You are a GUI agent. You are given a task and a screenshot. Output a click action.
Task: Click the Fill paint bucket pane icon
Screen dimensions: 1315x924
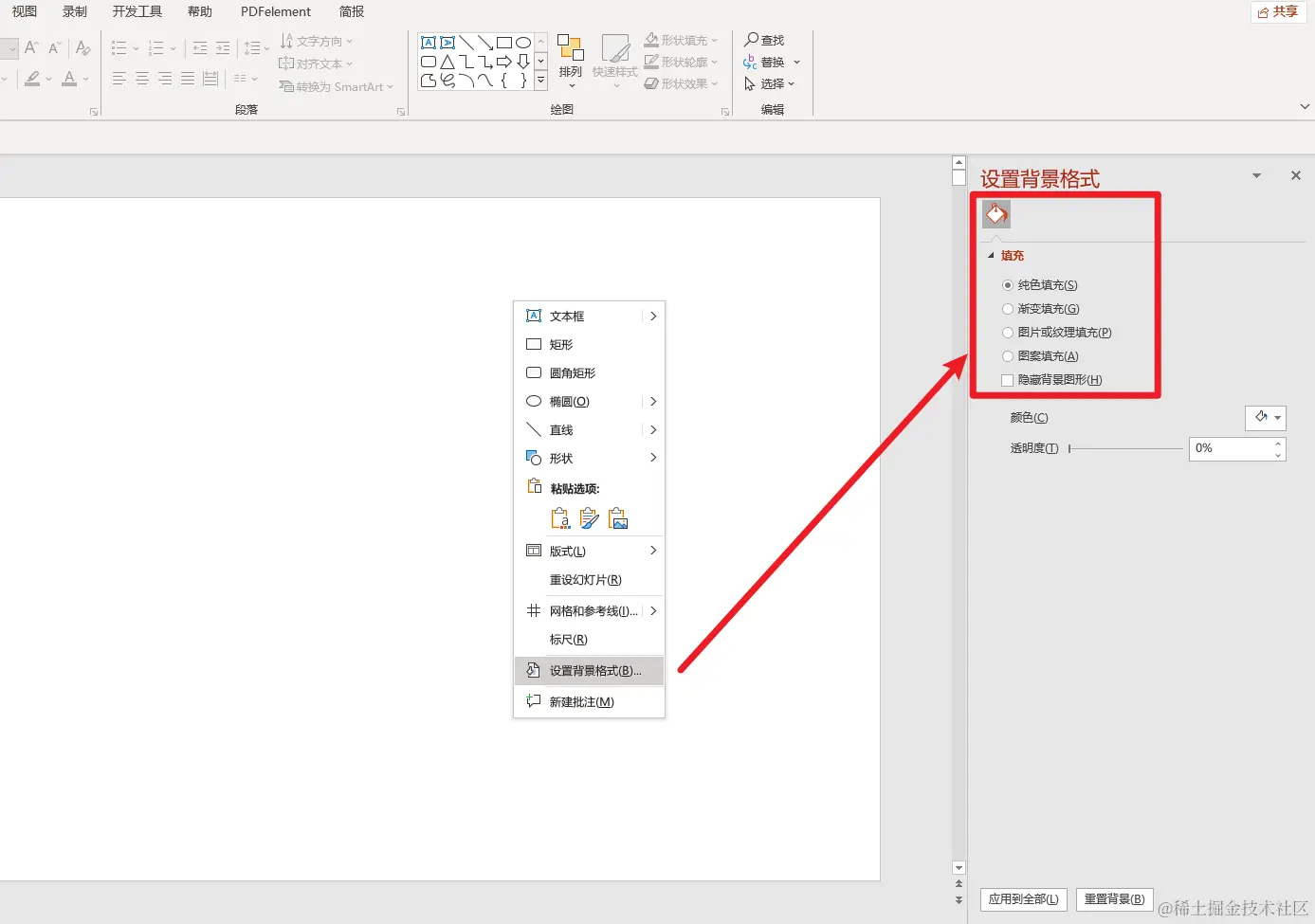pos(996,214)
